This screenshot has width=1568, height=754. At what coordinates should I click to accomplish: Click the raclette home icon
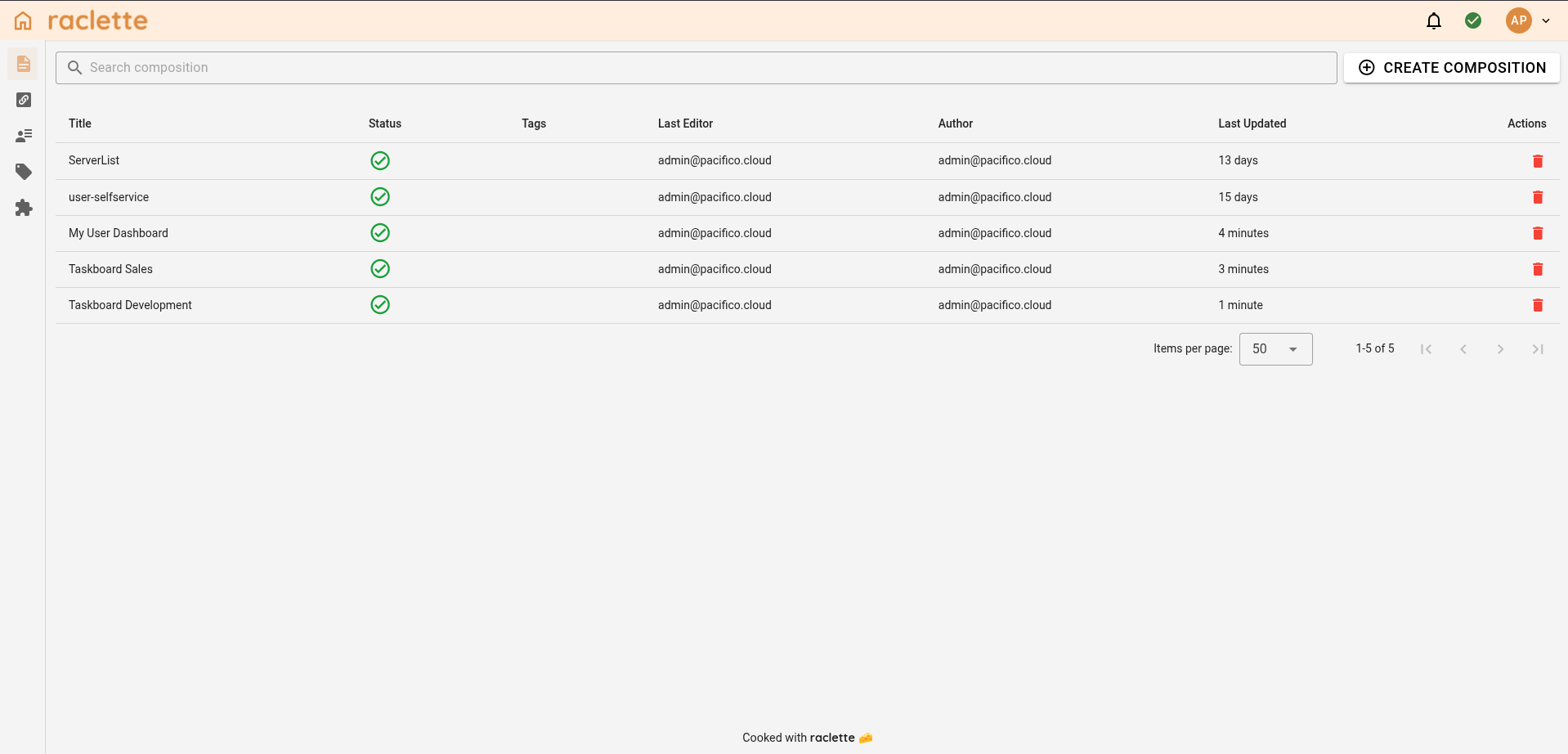click(23, 20)
